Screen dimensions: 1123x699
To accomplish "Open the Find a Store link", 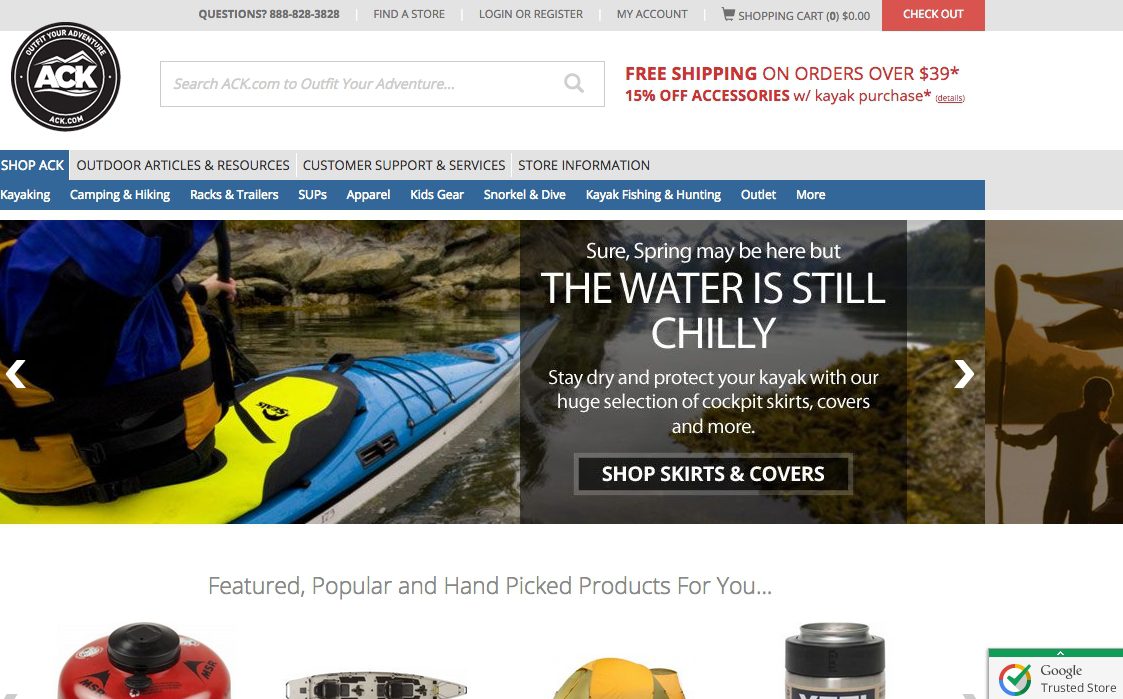I will 409,14.
